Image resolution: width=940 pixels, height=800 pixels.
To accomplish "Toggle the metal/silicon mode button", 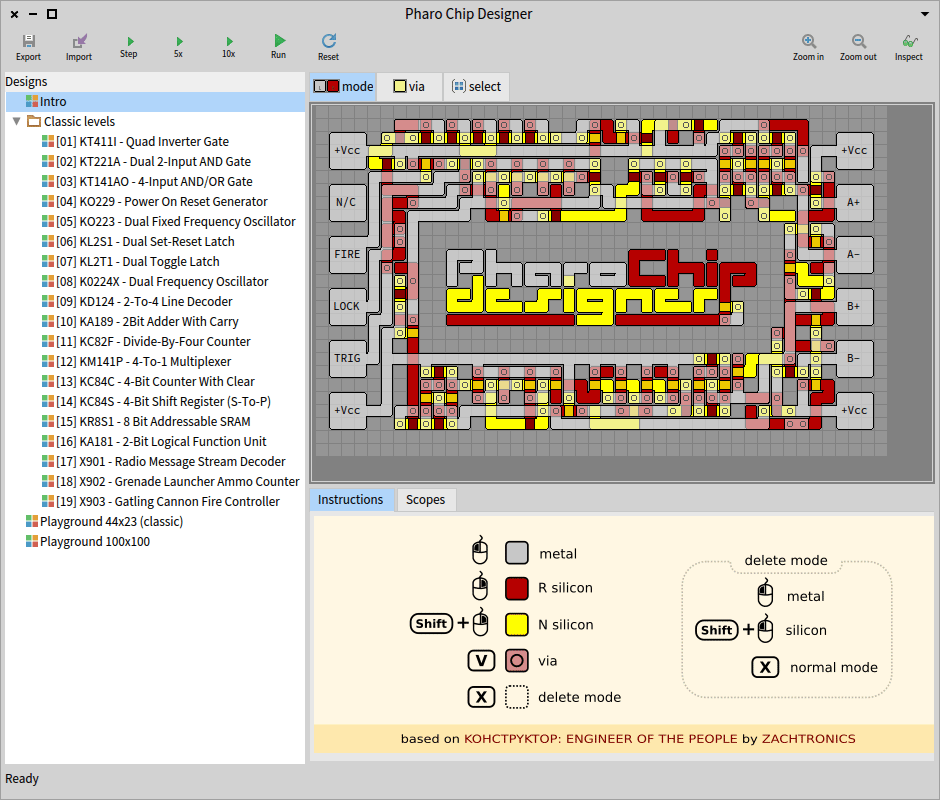I will coord(344,86).
